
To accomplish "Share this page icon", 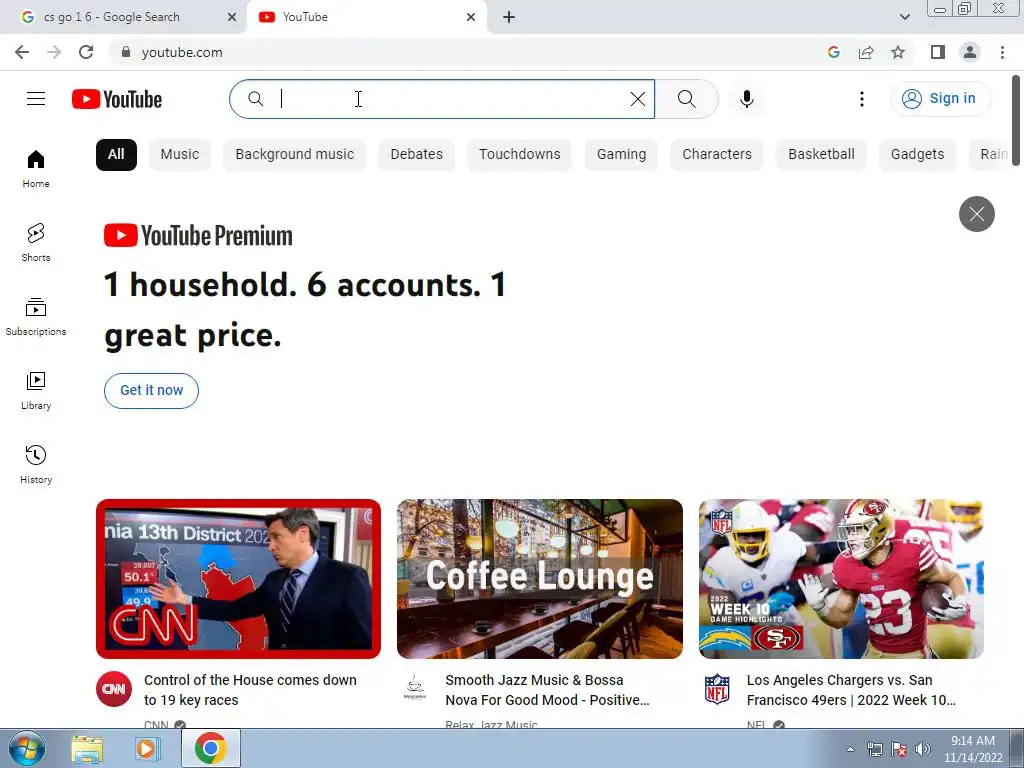I will point(866,52).
